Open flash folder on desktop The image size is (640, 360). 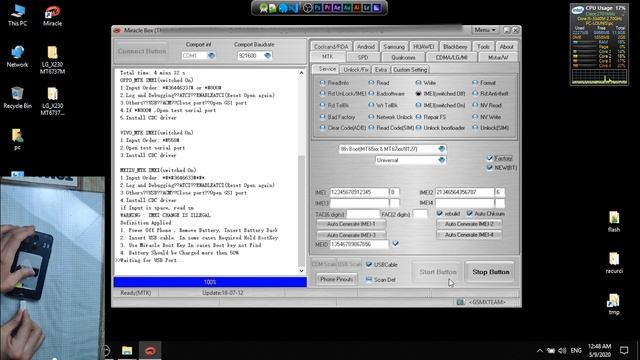[614, 222]
